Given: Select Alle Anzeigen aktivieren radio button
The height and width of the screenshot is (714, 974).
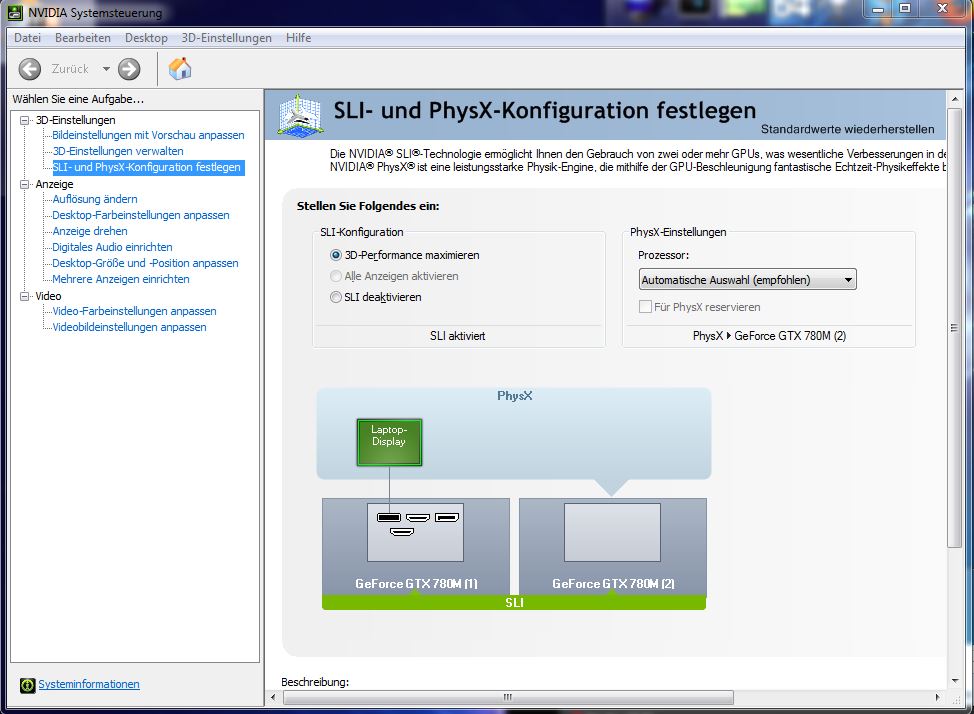Looking at the screenshot, I should (336, 276).
